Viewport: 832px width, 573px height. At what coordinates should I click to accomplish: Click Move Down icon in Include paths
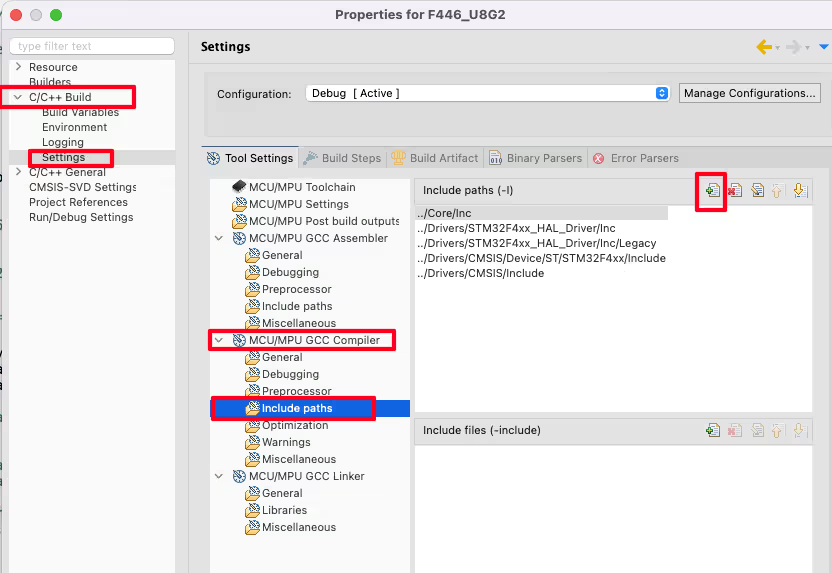[800, 190]
